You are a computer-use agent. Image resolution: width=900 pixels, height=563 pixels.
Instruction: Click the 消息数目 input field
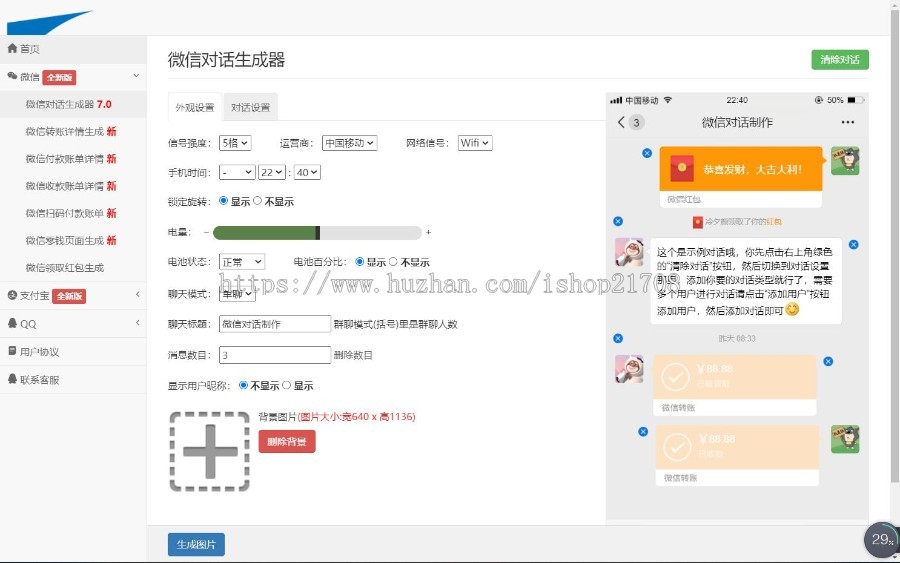click(x=275, y=355)
